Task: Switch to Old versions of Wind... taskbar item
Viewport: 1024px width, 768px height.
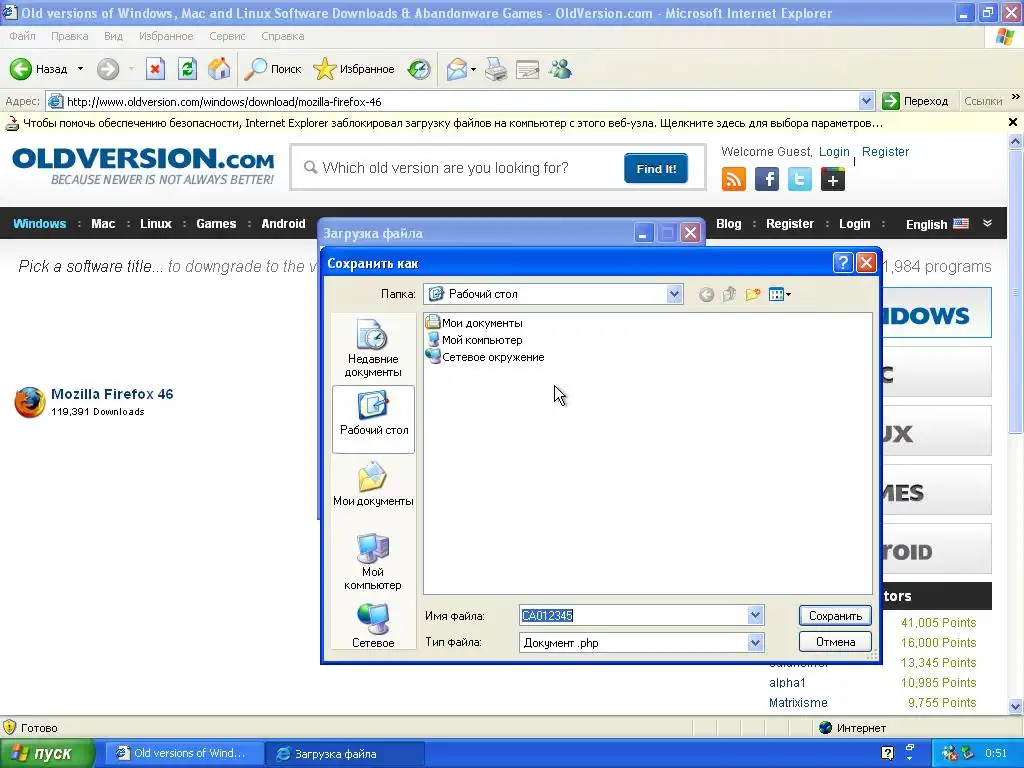Action: pos(184,754)
